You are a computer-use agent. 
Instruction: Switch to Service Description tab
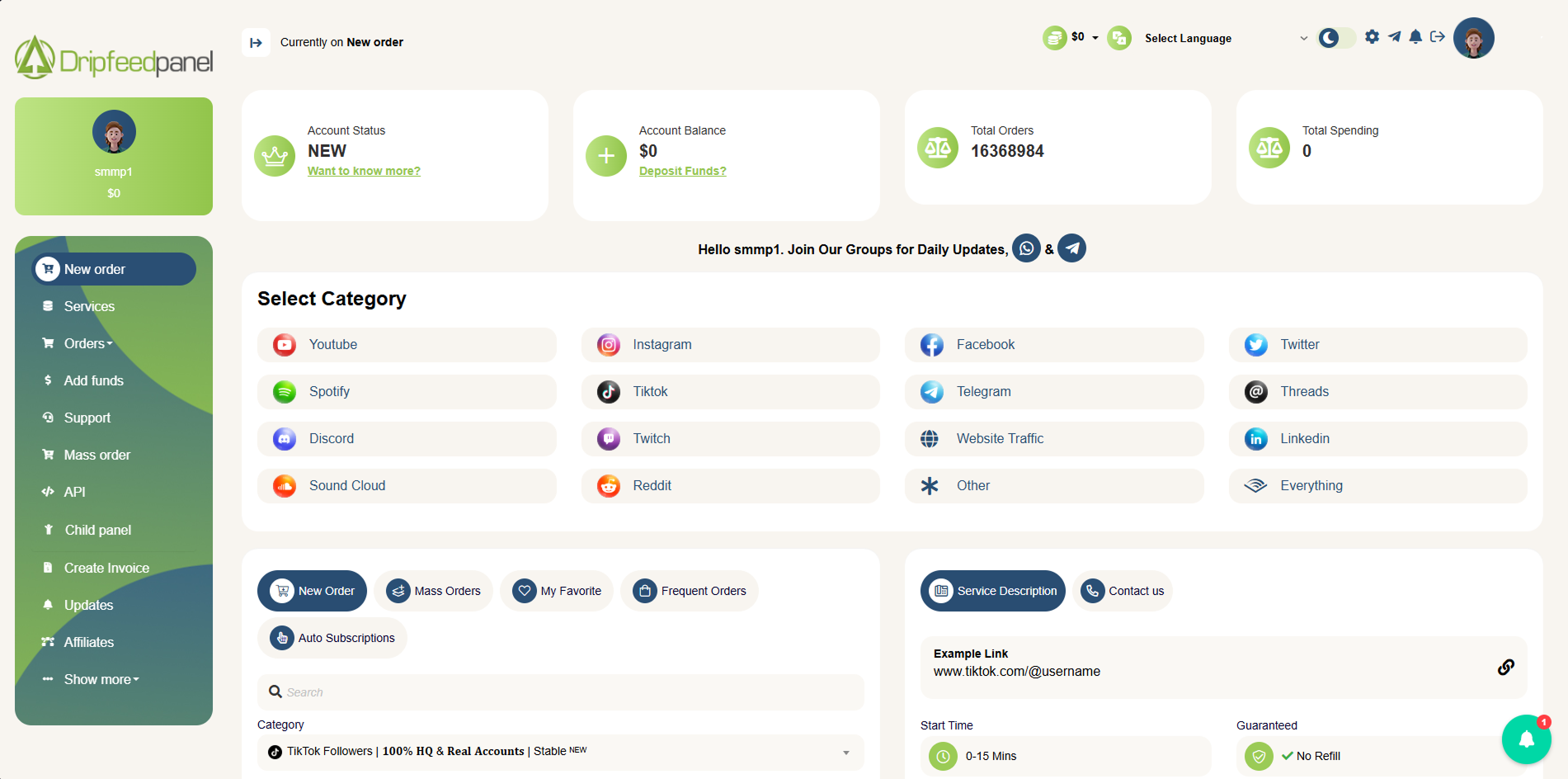[993, 591]
